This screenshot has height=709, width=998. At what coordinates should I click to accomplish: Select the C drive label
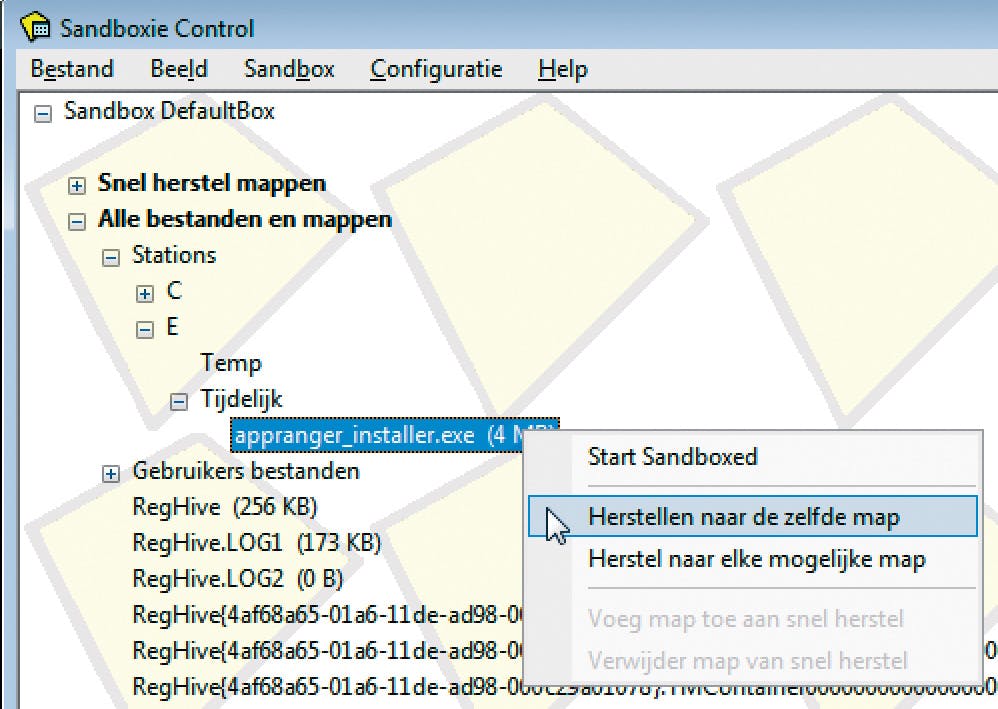click(174, 291)
